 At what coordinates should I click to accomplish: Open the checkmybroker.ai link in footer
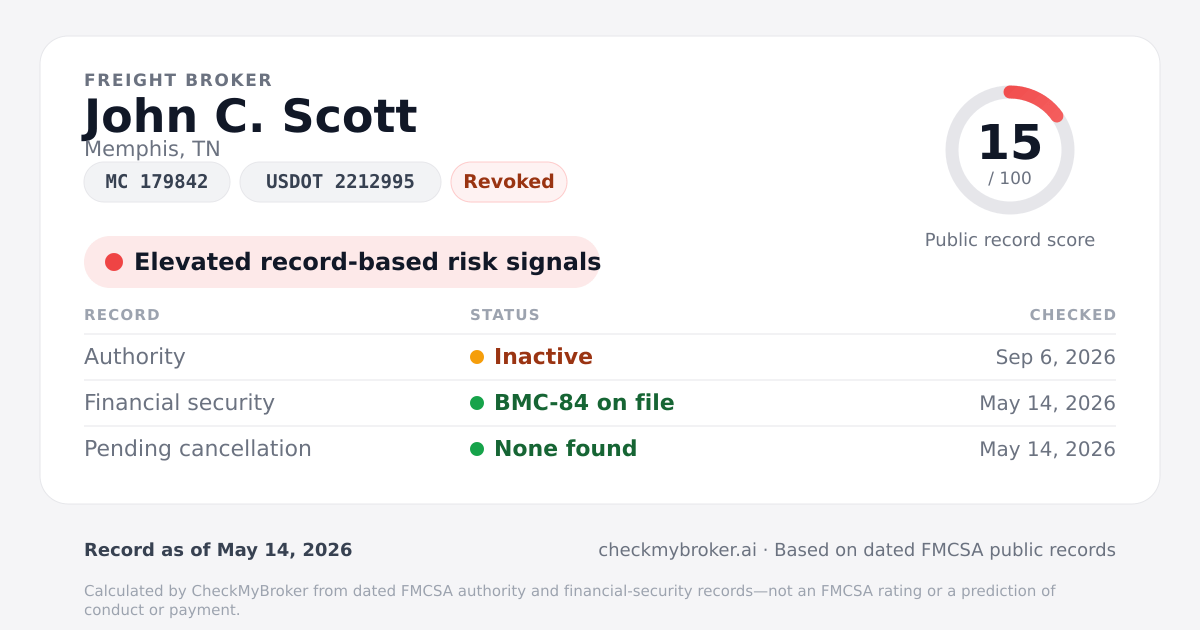tap(677, 550)
